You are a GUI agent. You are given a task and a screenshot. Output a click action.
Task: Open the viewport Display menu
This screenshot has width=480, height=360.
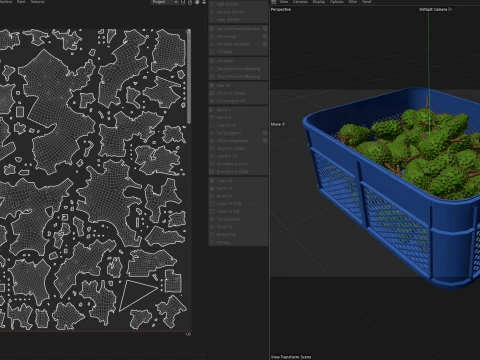pos(319,2)
